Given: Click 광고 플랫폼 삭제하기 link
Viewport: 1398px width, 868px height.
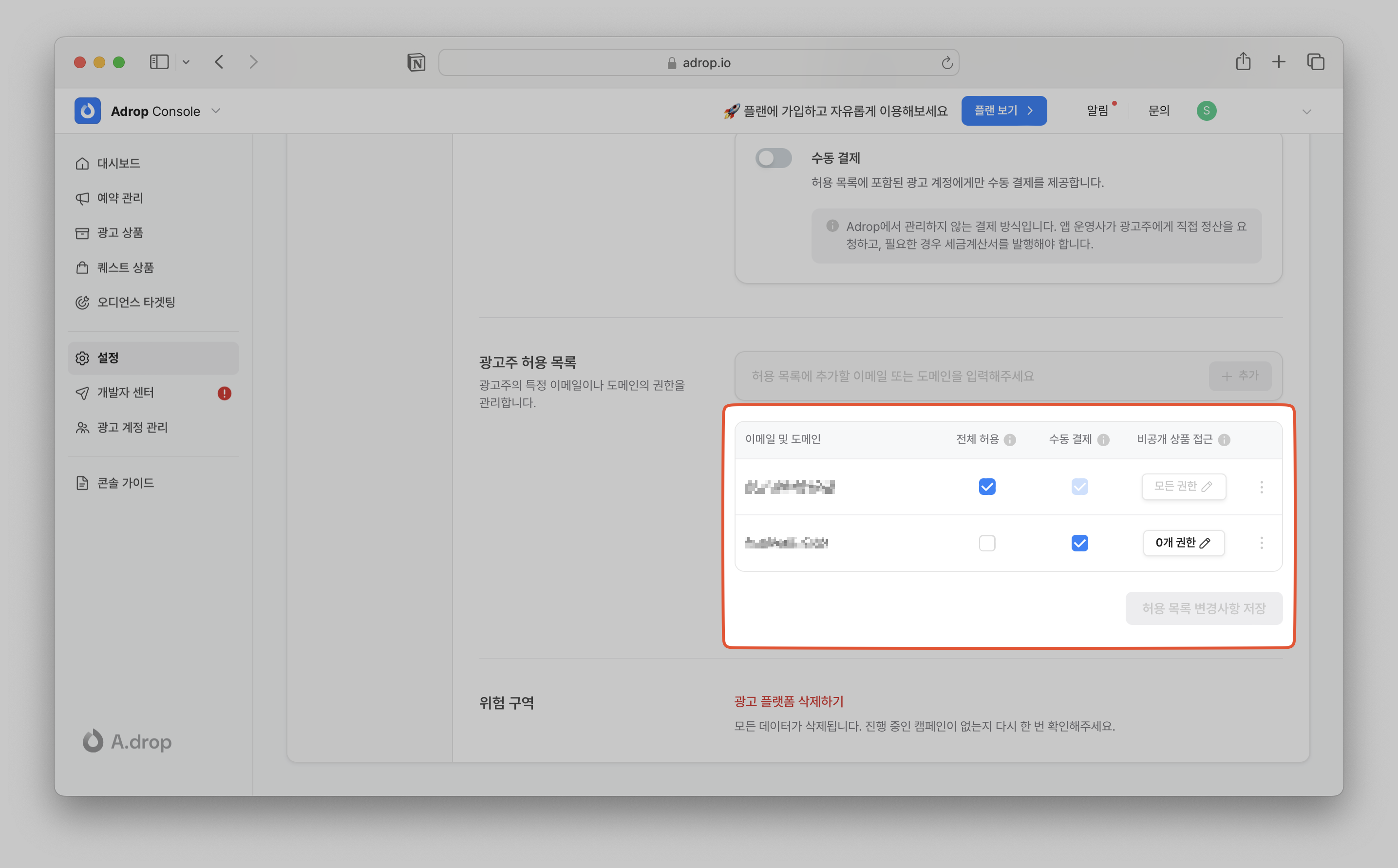Looking at the screenshot, I should point(788,701).
